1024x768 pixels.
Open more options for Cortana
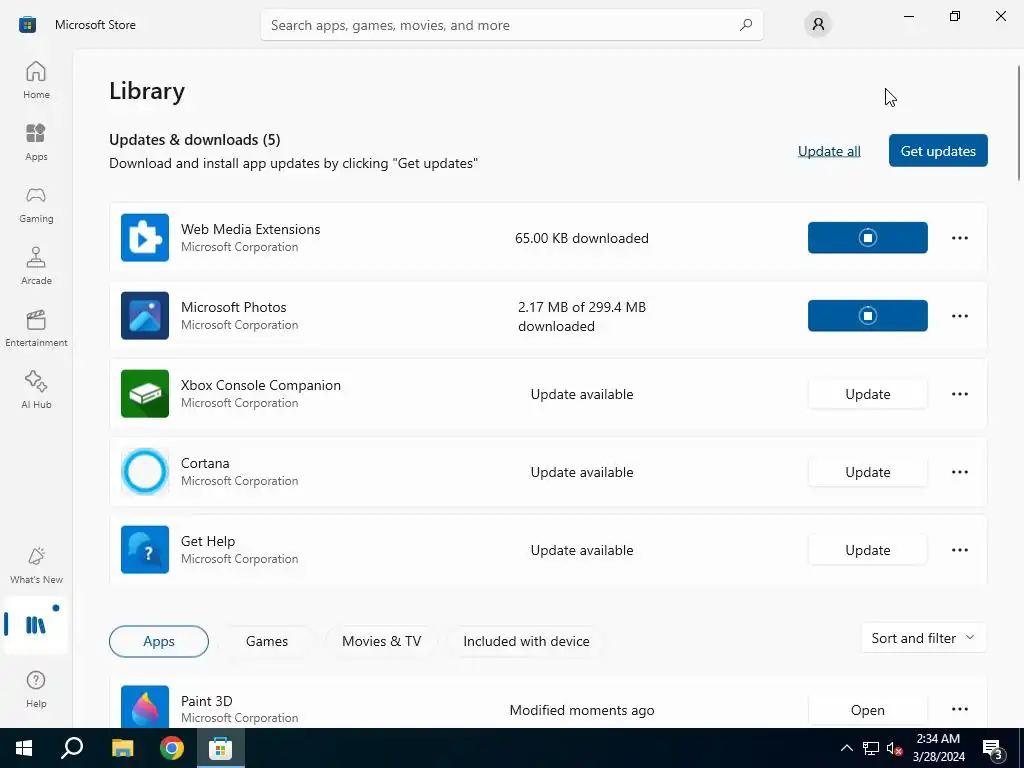[959, 472]
